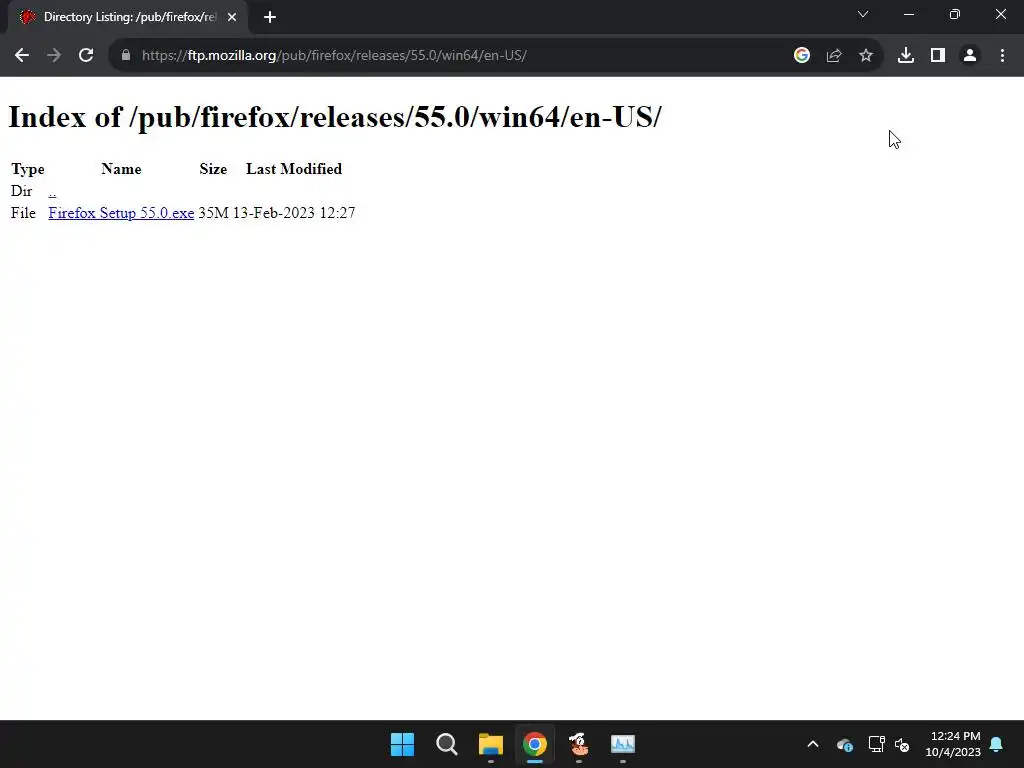
Task: Open the monitor graph app on the taskbar
Action: pyautogui.click(x=623, y=744)
